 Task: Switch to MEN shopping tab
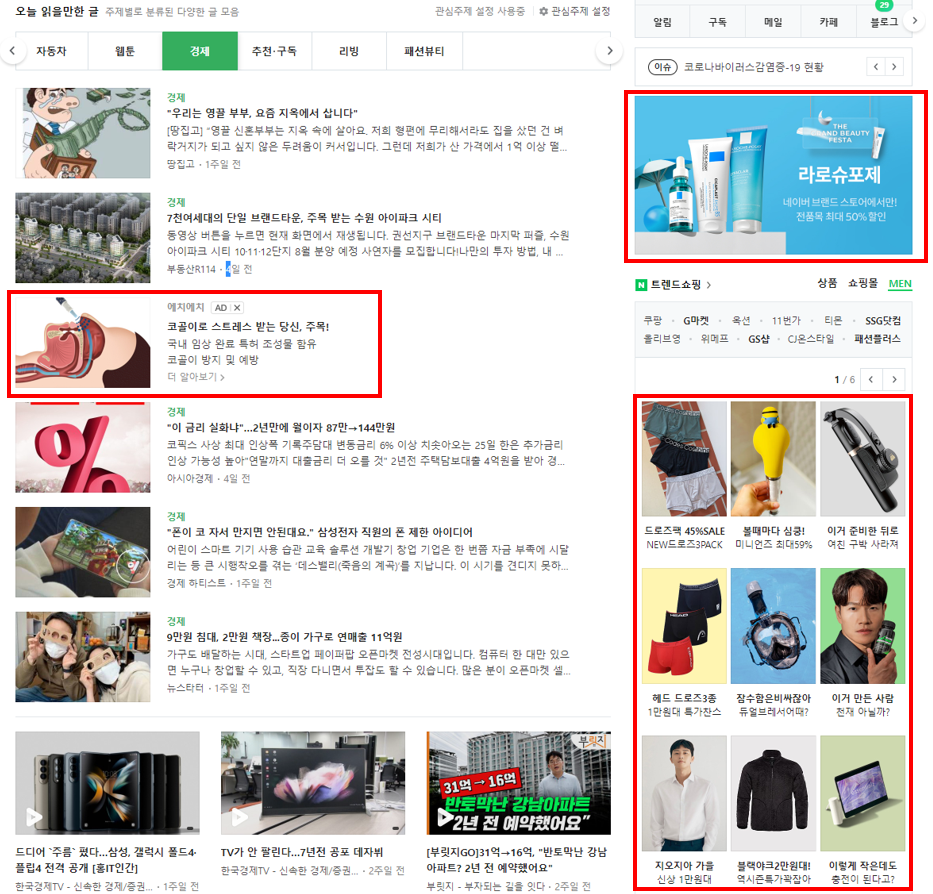900,284
